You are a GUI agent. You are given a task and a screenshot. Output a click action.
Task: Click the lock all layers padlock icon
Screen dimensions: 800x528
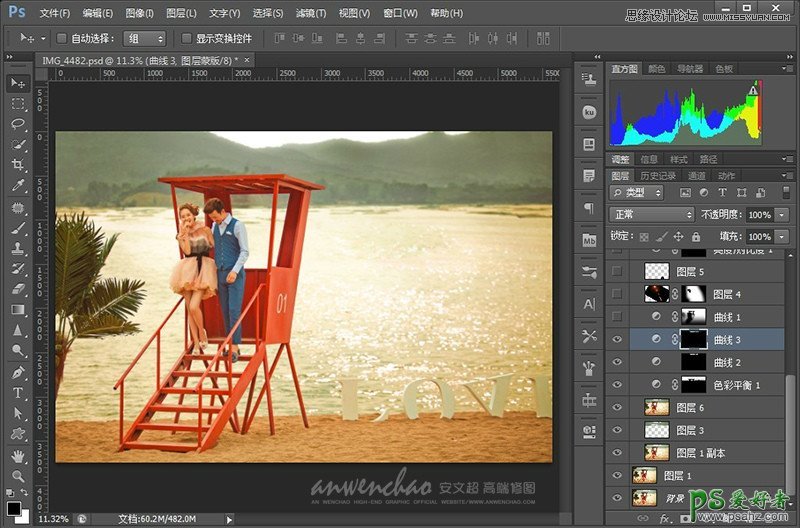point(695,237)
